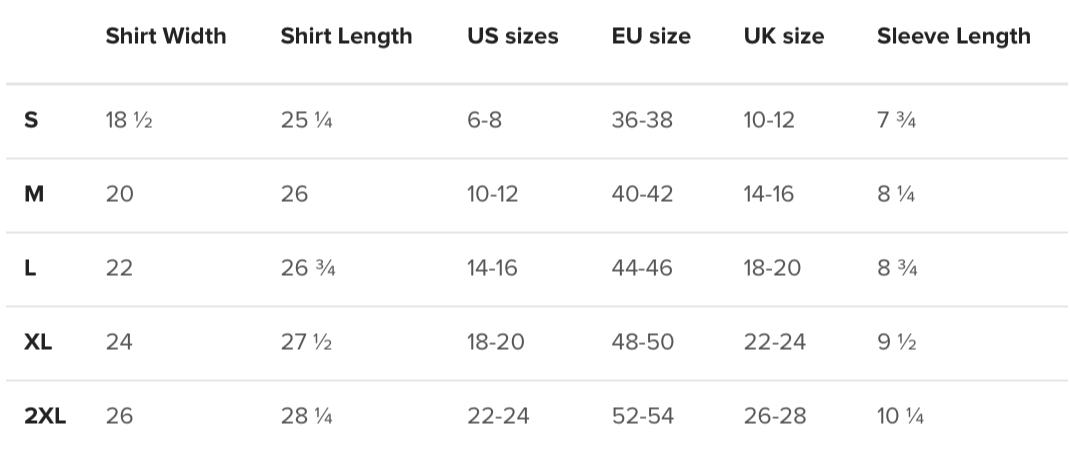Viewport: 1070px width, 452px height.
Task: Select the 27 ½ shirt length cell
Action: click(306, 342)
